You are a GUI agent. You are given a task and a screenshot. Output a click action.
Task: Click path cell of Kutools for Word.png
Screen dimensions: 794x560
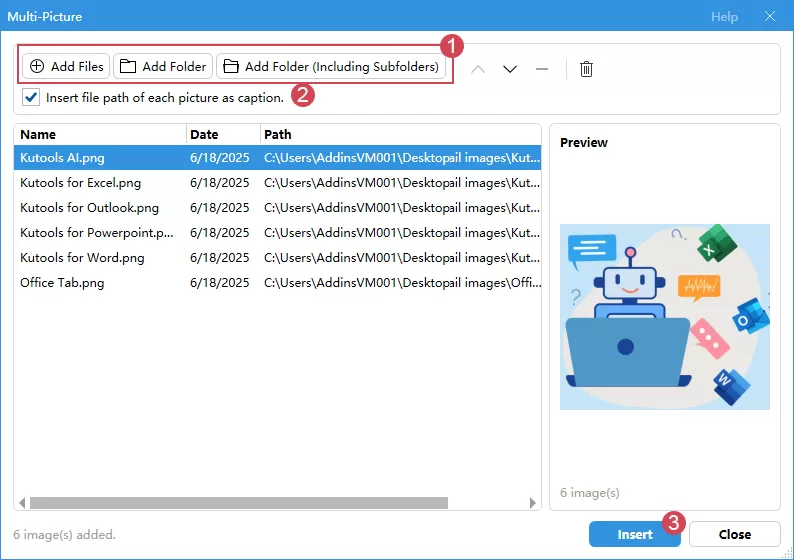(402, 258)
